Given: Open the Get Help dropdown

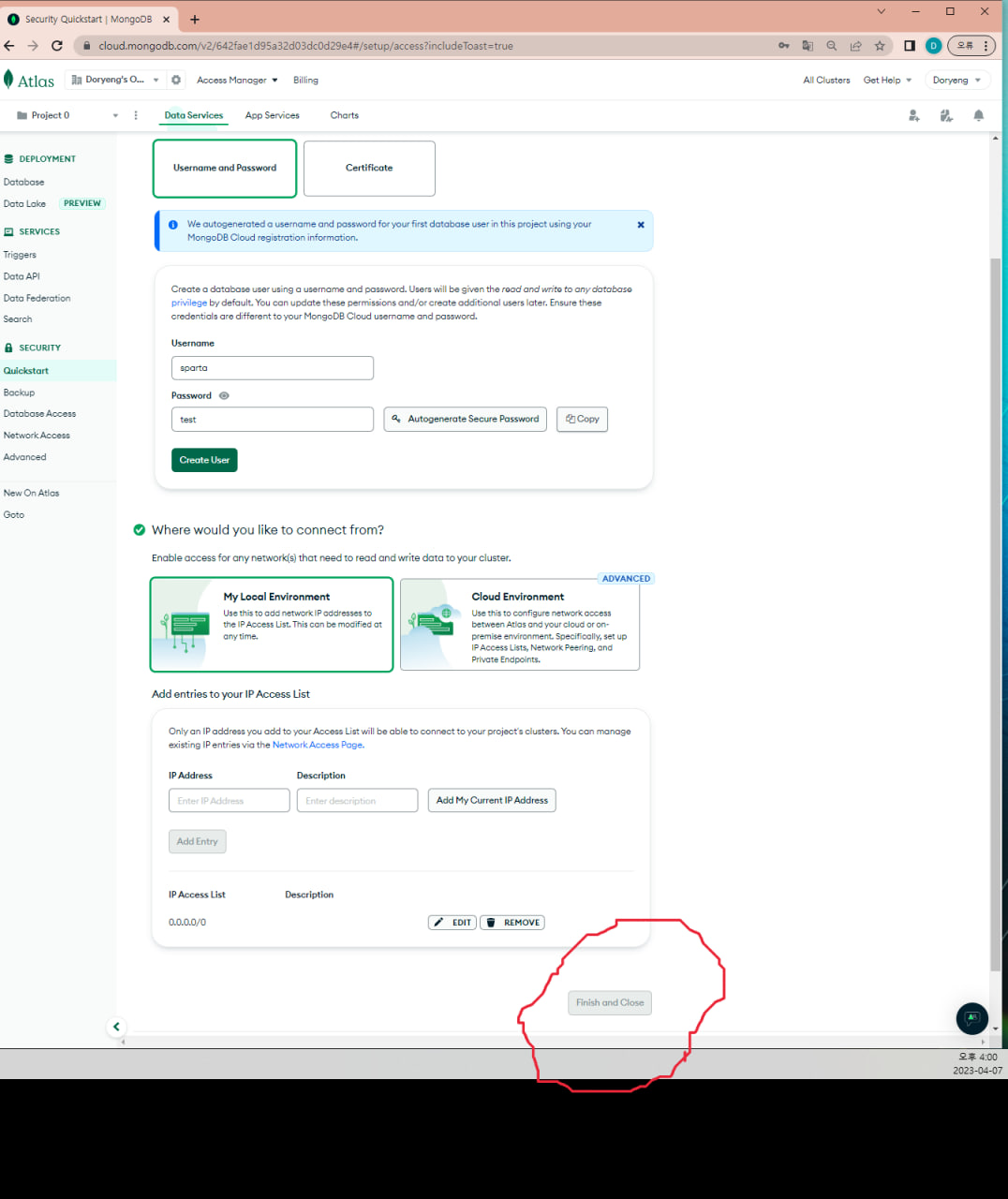Looking at the screenshot, I should 887,80.
